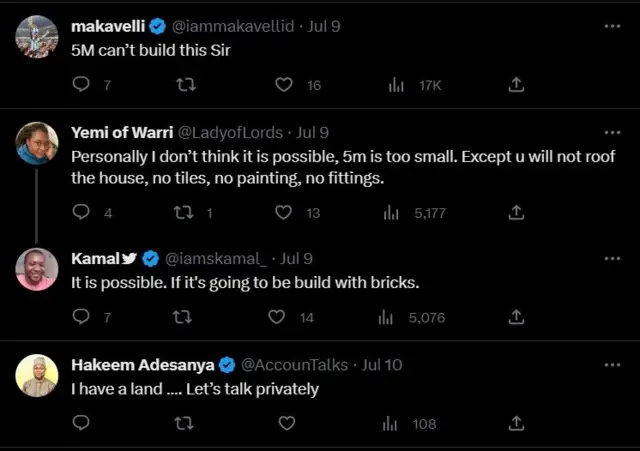640x451 pixels.
Task: Open more options on Yemi of Warri's tweet
Action: click(613, 132)
